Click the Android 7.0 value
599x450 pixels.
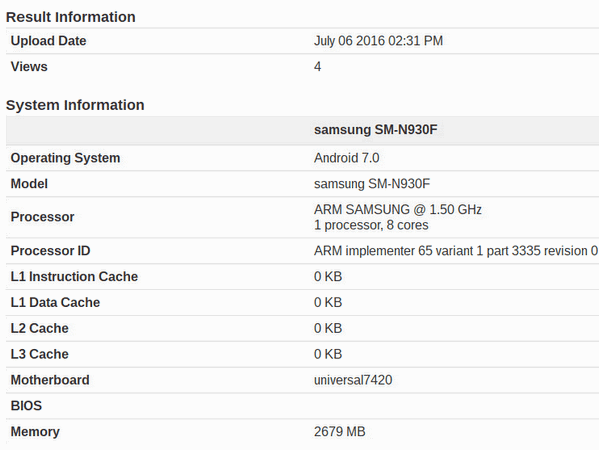tap(346, 158)
